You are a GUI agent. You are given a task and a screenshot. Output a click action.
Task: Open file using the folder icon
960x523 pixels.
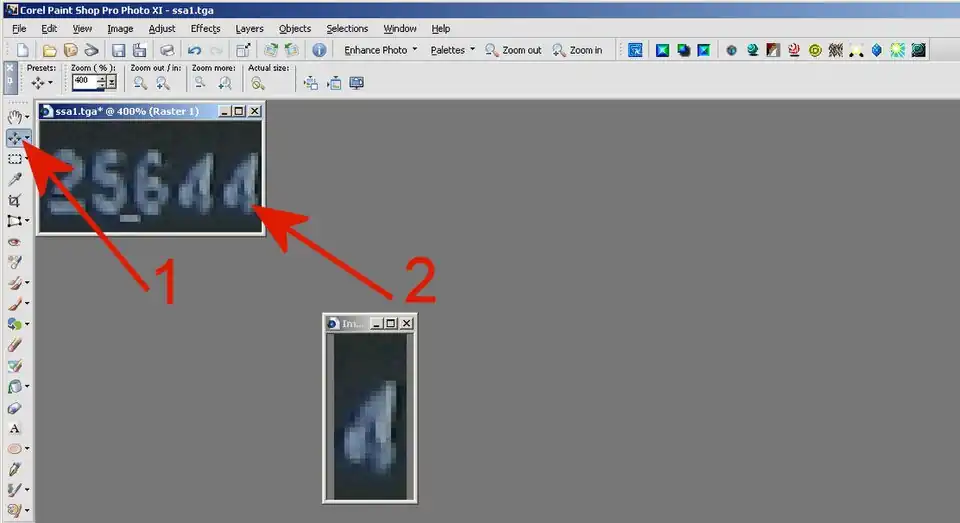(x=47, y=50)
